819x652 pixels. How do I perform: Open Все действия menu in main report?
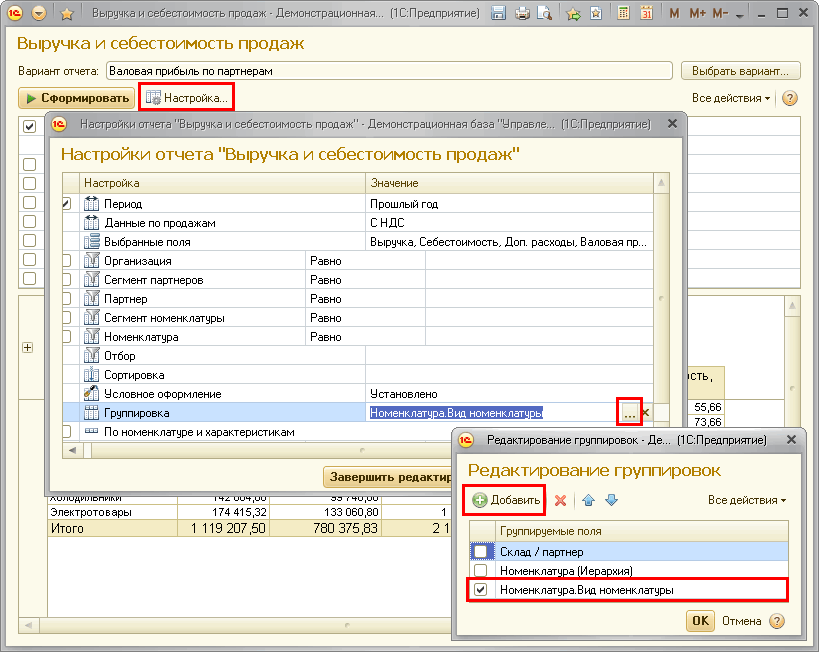731,98
